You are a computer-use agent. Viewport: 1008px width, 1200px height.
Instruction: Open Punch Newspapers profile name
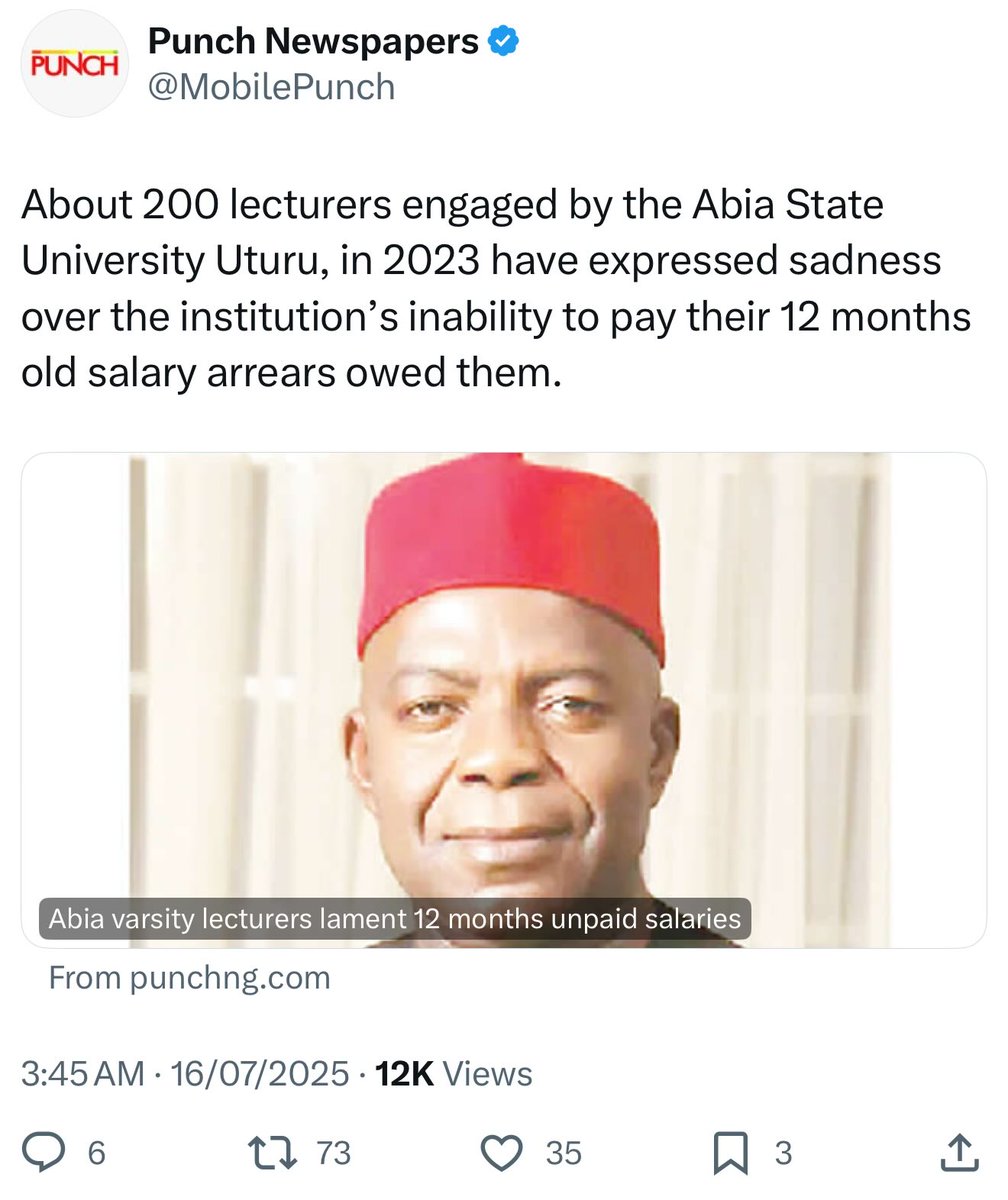[x=314, y=42]
